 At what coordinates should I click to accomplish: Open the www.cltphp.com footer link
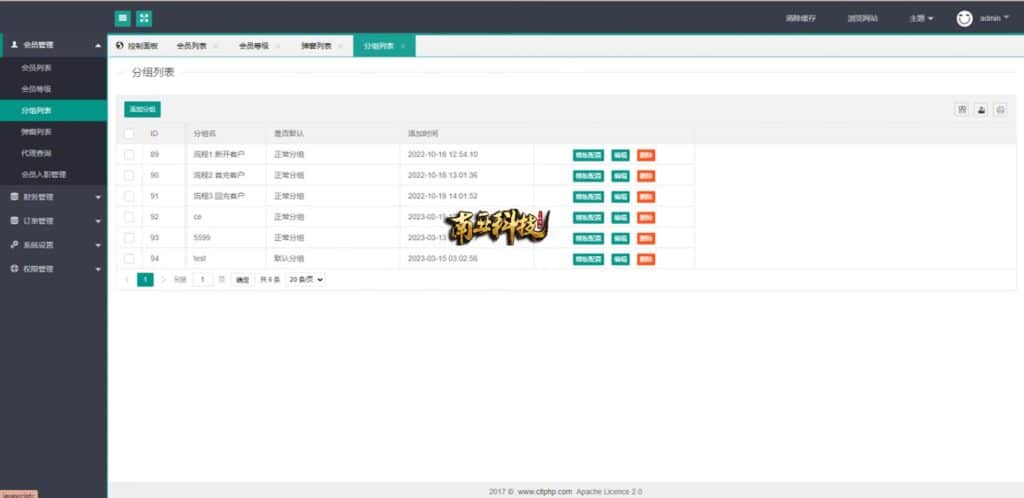click(x=545, y=491)
